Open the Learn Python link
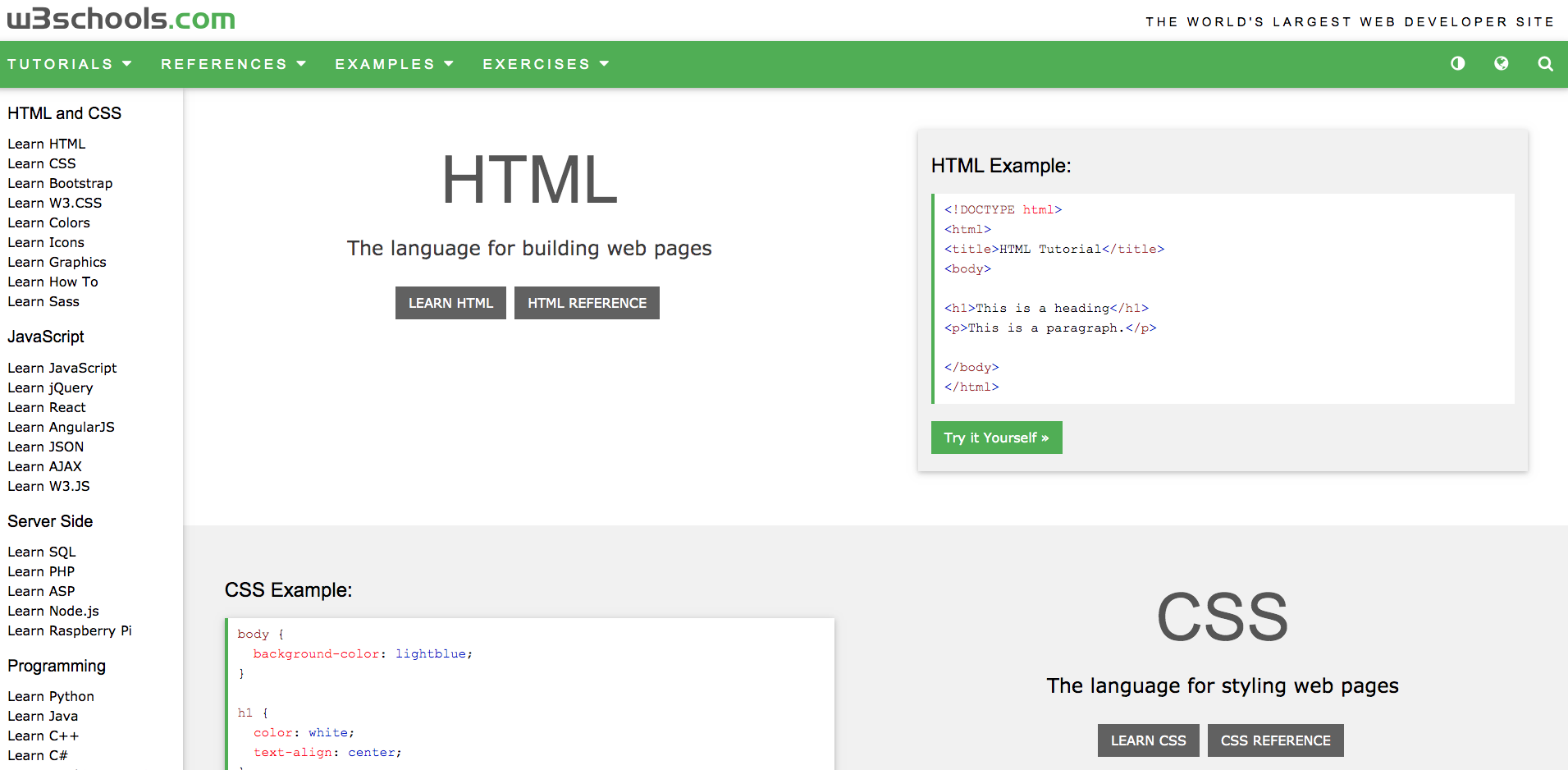Viewport: 1568px width, 770px height. (51, 696)
